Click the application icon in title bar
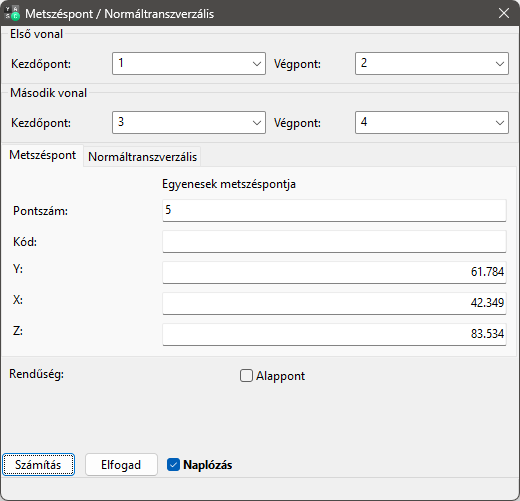This screenshot has width=520, height=501. click(12, 13)
